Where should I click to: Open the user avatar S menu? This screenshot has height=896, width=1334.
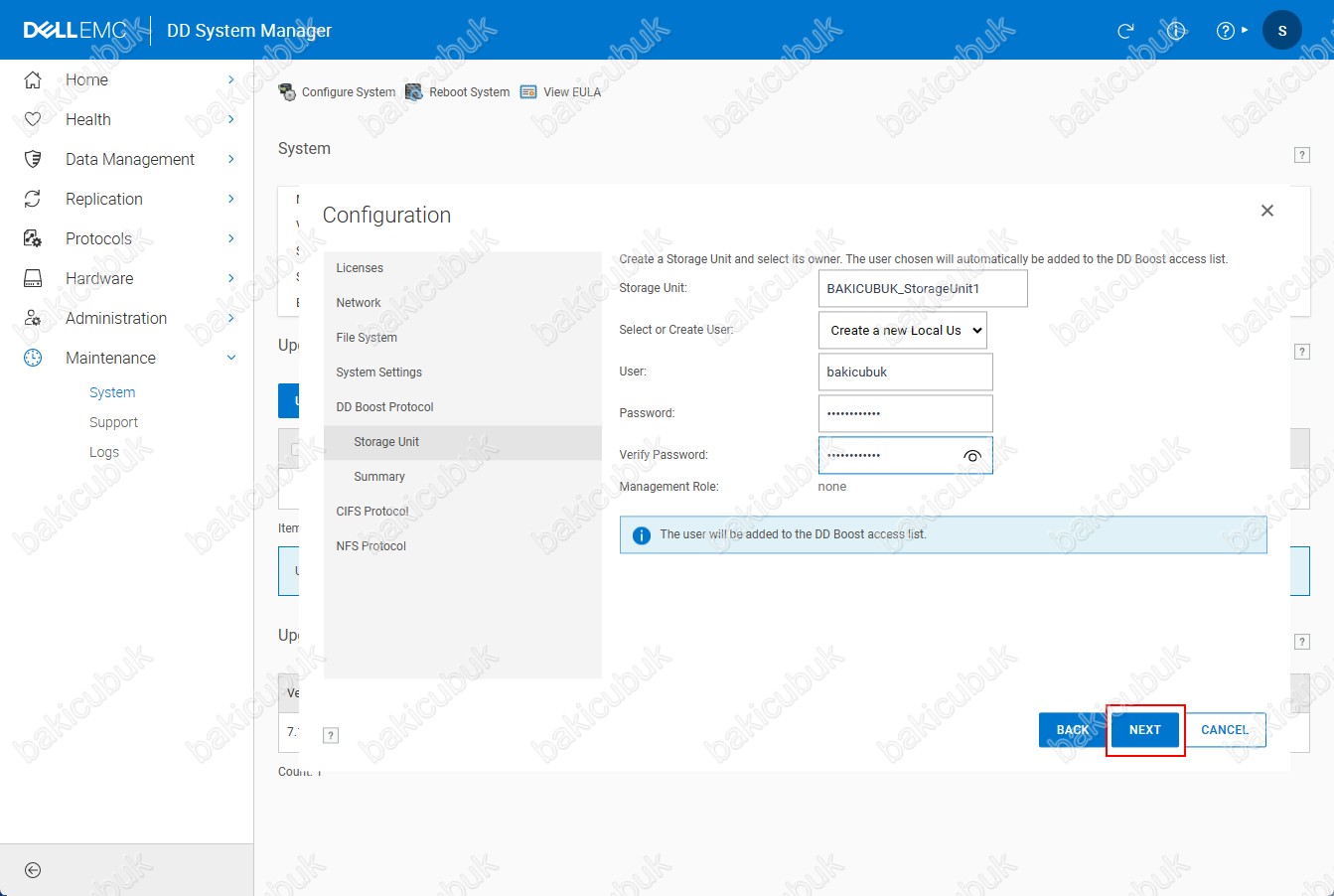point(1282,31)
